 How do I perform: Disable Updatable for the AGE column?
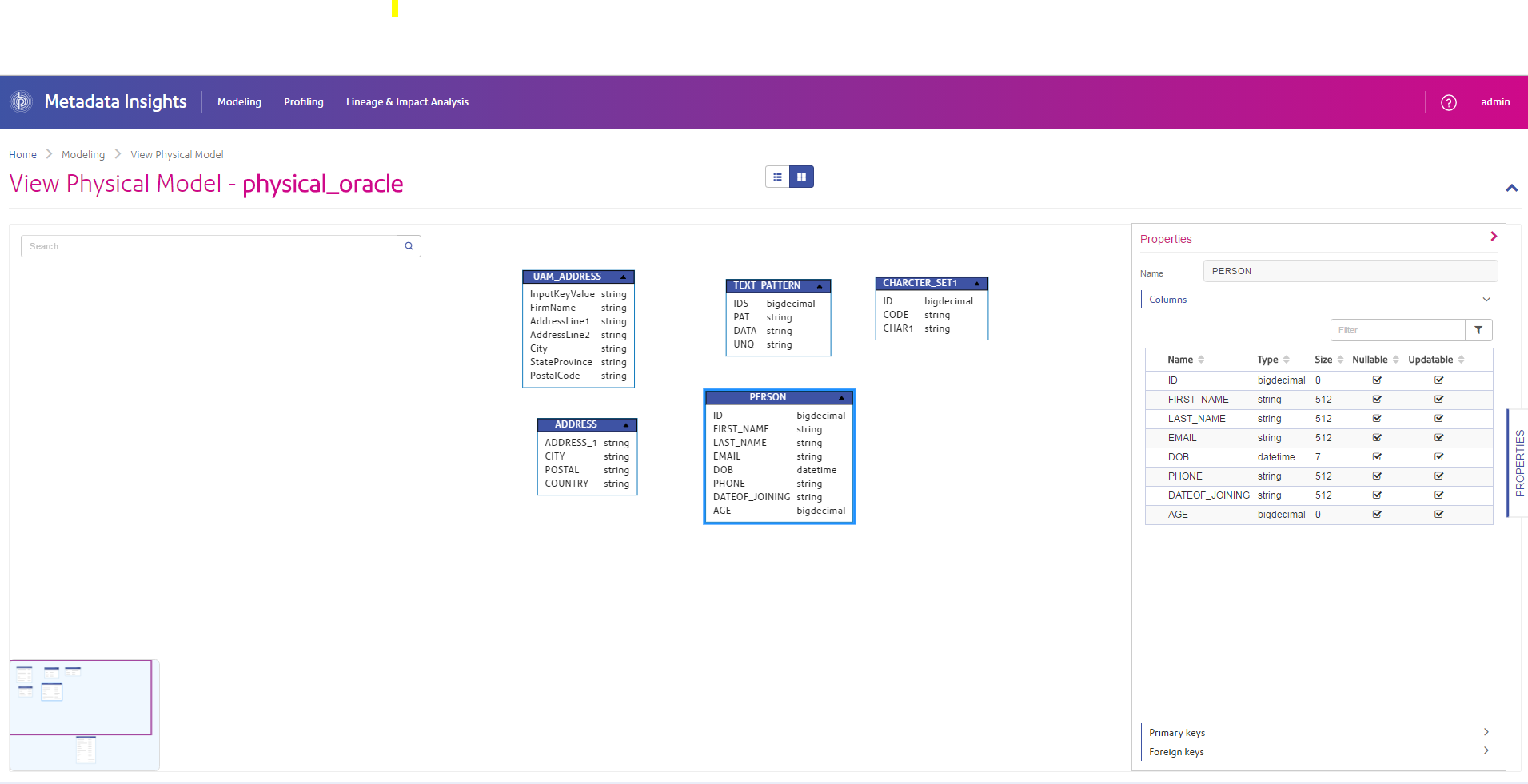(x=1438, y=514)
